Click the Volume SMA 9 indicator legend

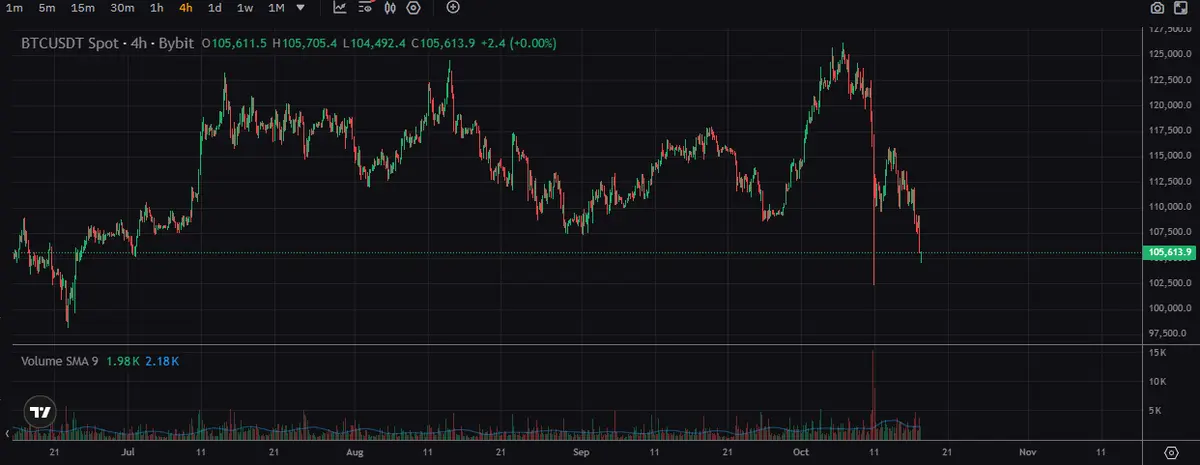pyautogui.click(x=60, y=360)
